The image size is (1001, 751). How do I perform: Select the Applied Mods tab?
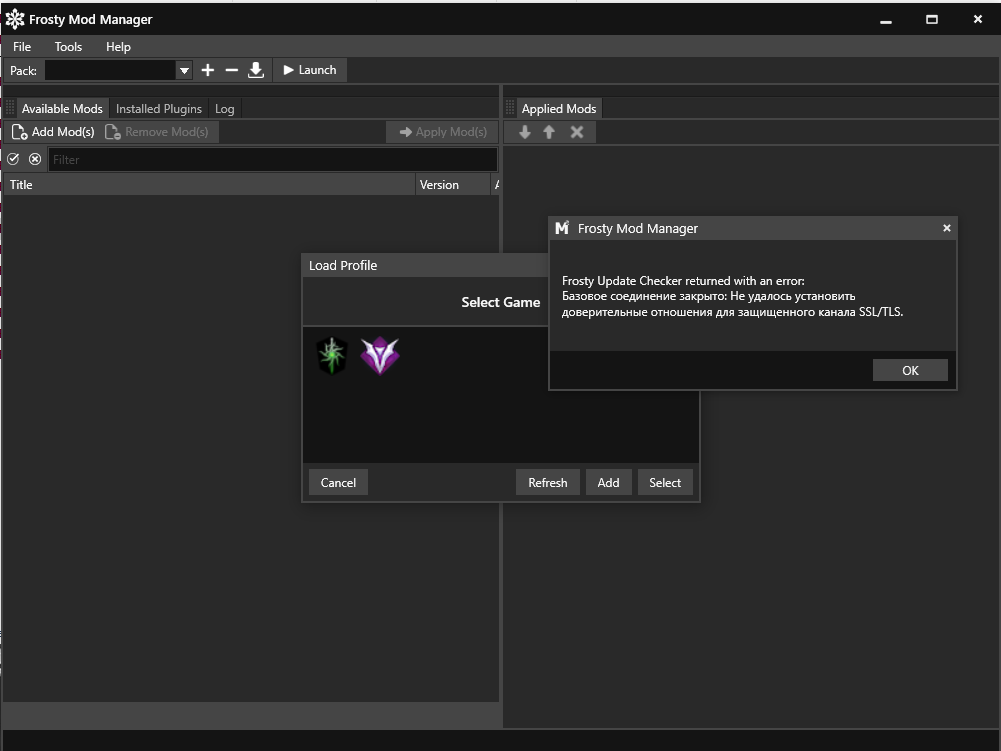[x=559, y=109]
